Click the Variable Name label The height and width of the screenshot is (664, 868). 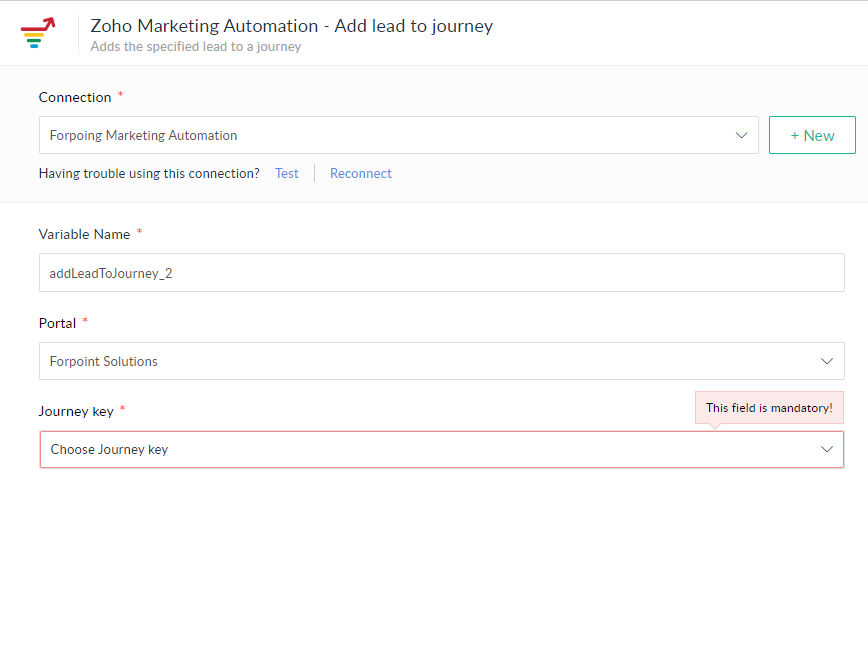[x=84, y=234]
